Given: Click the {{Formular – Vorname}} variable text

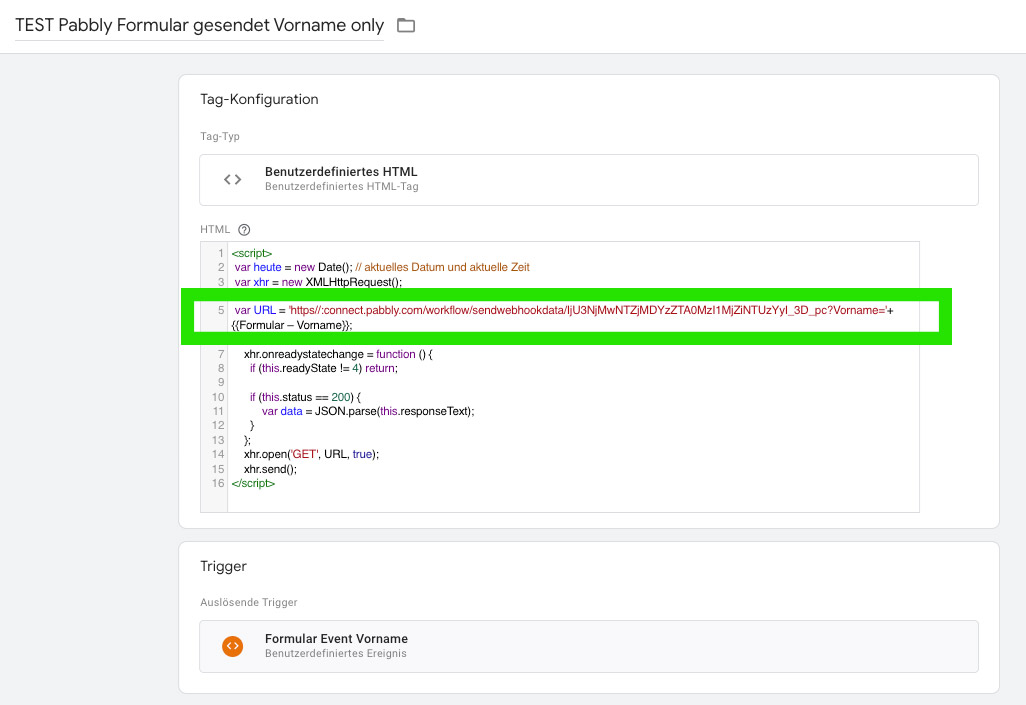Looking at the screenshot, I should 292,325.
